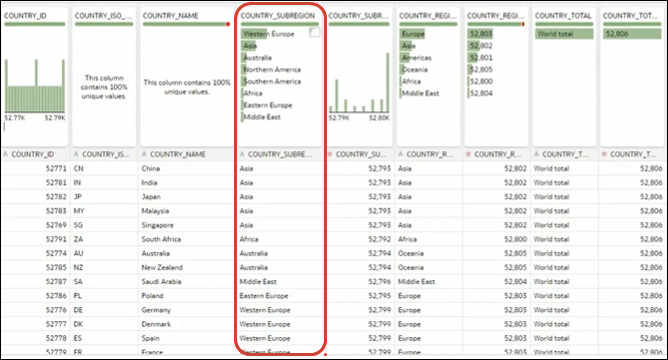Select Americas in the country region tile
Screen dimensions: 668x360
(x=416, y=58)
